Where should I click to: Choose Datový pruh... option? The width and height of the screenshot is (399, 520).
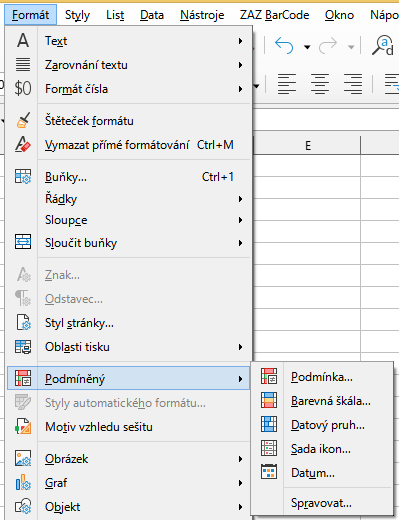[322, 425]
